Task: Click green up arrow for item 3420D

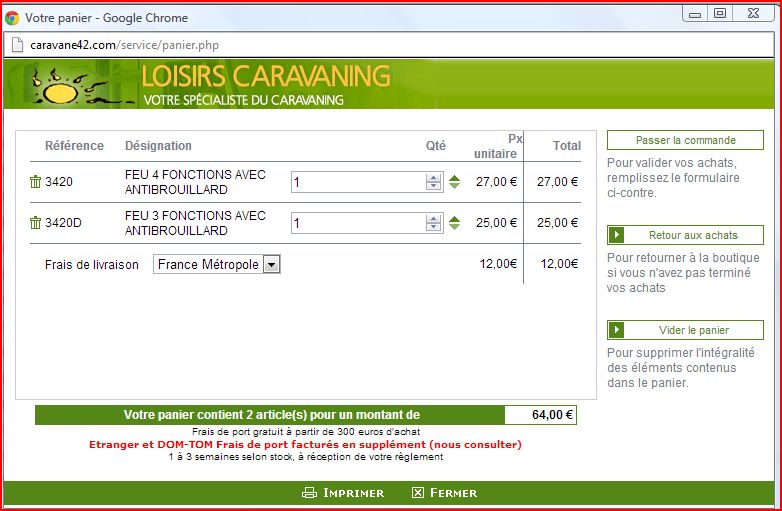Action: click(x=454, y=219)
